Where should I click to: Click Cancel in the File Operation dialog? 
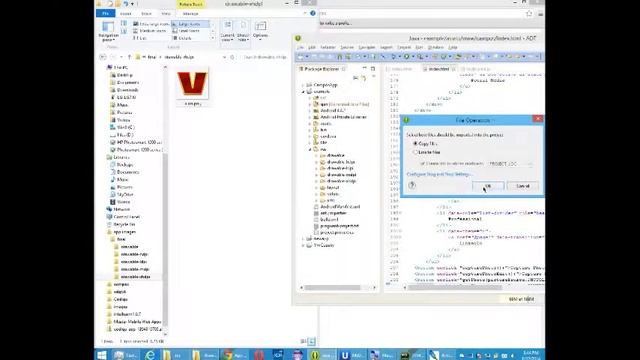click(x=523, y=186)
